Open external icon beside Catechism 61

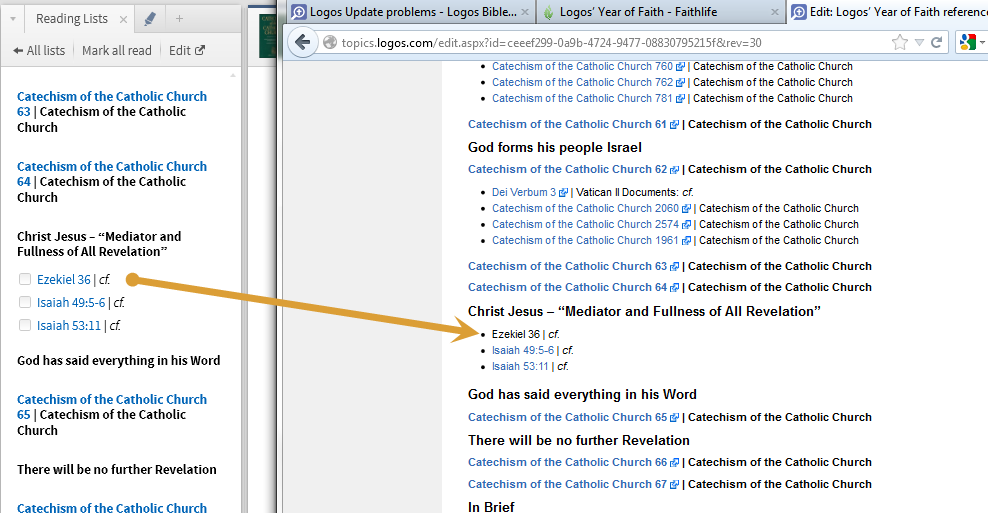click(674, 125)
